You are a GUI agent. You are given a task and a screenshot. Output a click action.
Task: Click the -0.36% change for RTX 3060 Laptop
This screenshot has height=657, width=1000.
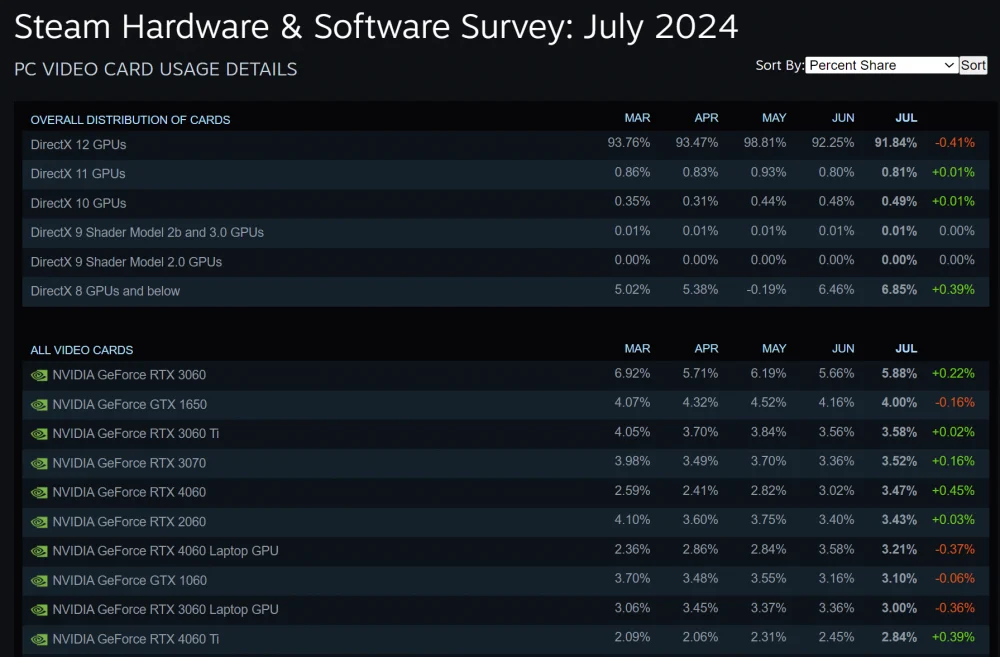pos(955,608)
